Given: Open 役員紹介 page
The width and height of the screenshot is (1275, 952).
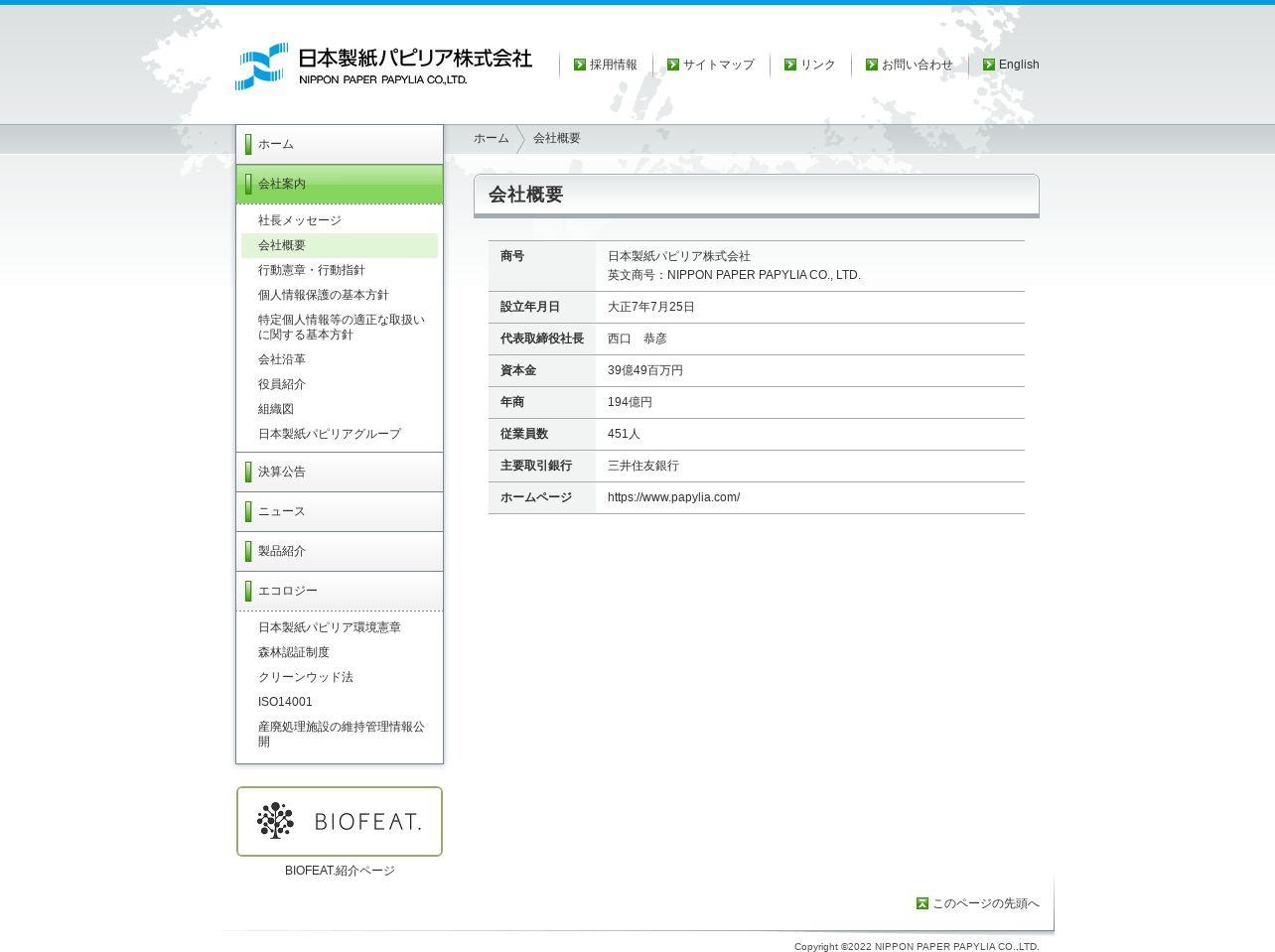Looking at the screenshot, I should 282,384.
